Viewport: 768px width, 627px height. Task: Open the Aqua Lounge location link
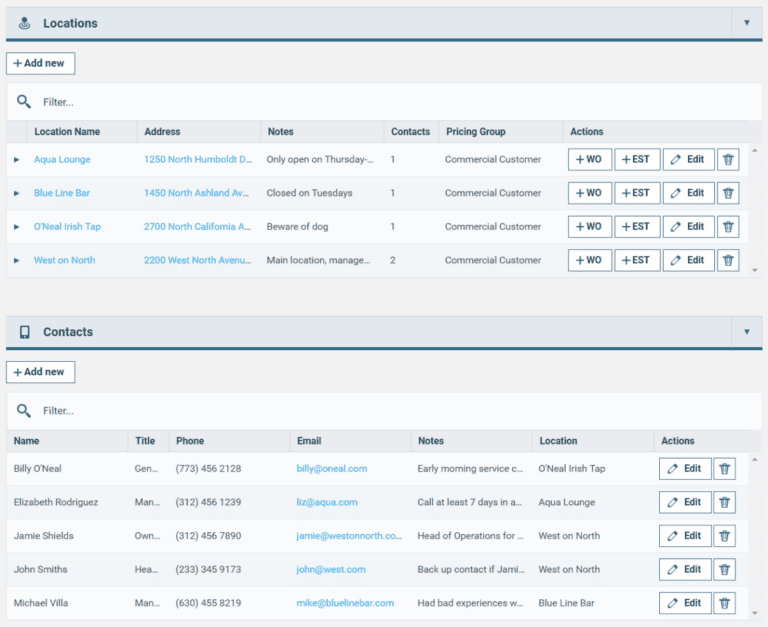(62, 160)
